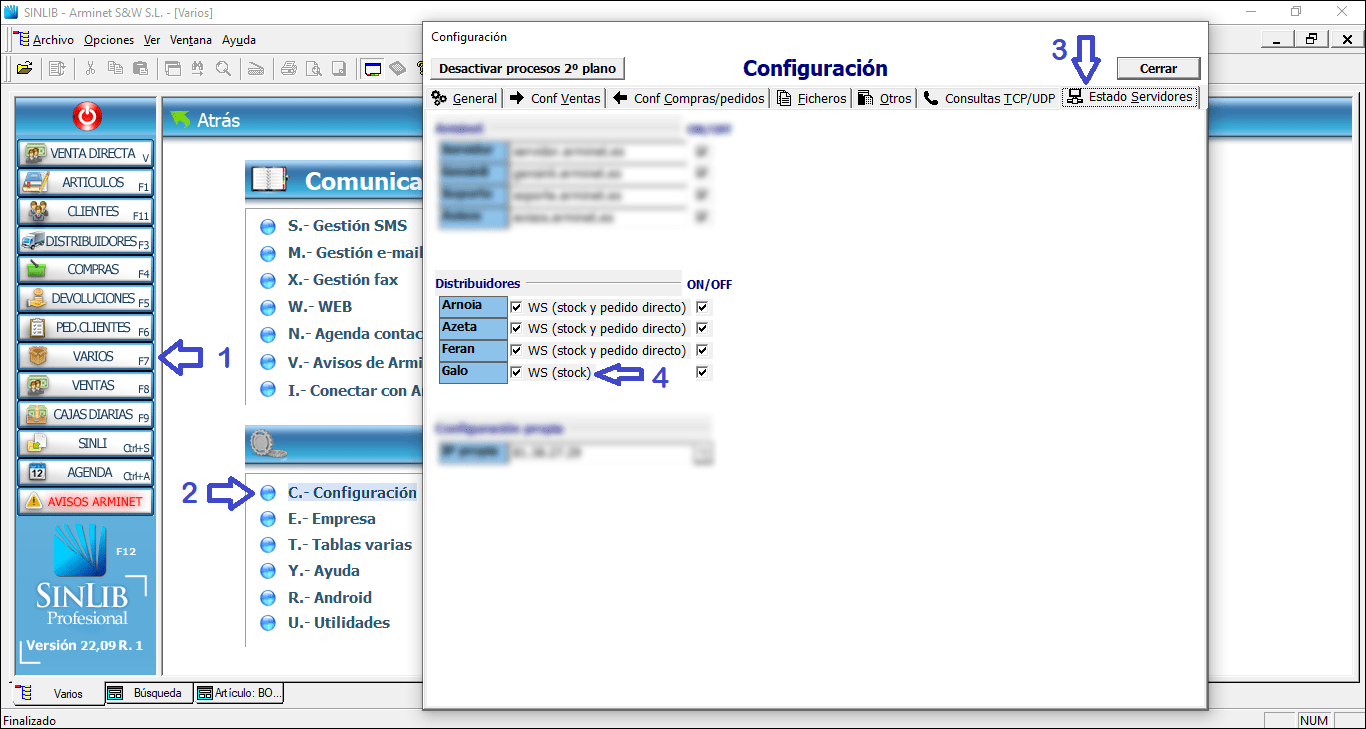This screenshot has height=729, width=1366.
Task: Toggle the Arnoia ON/OFF checkbox
Action: coord(703,307)
